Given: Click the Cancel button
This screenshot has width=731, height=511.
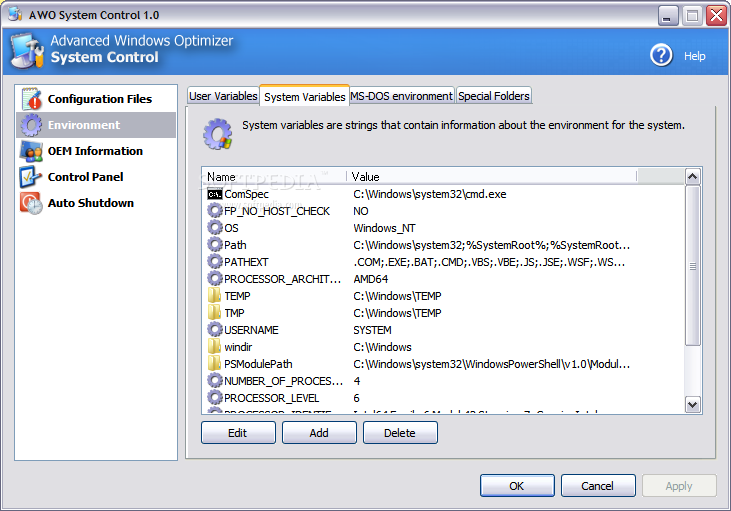Looking at the screenshot, I should tap(598, 486).
